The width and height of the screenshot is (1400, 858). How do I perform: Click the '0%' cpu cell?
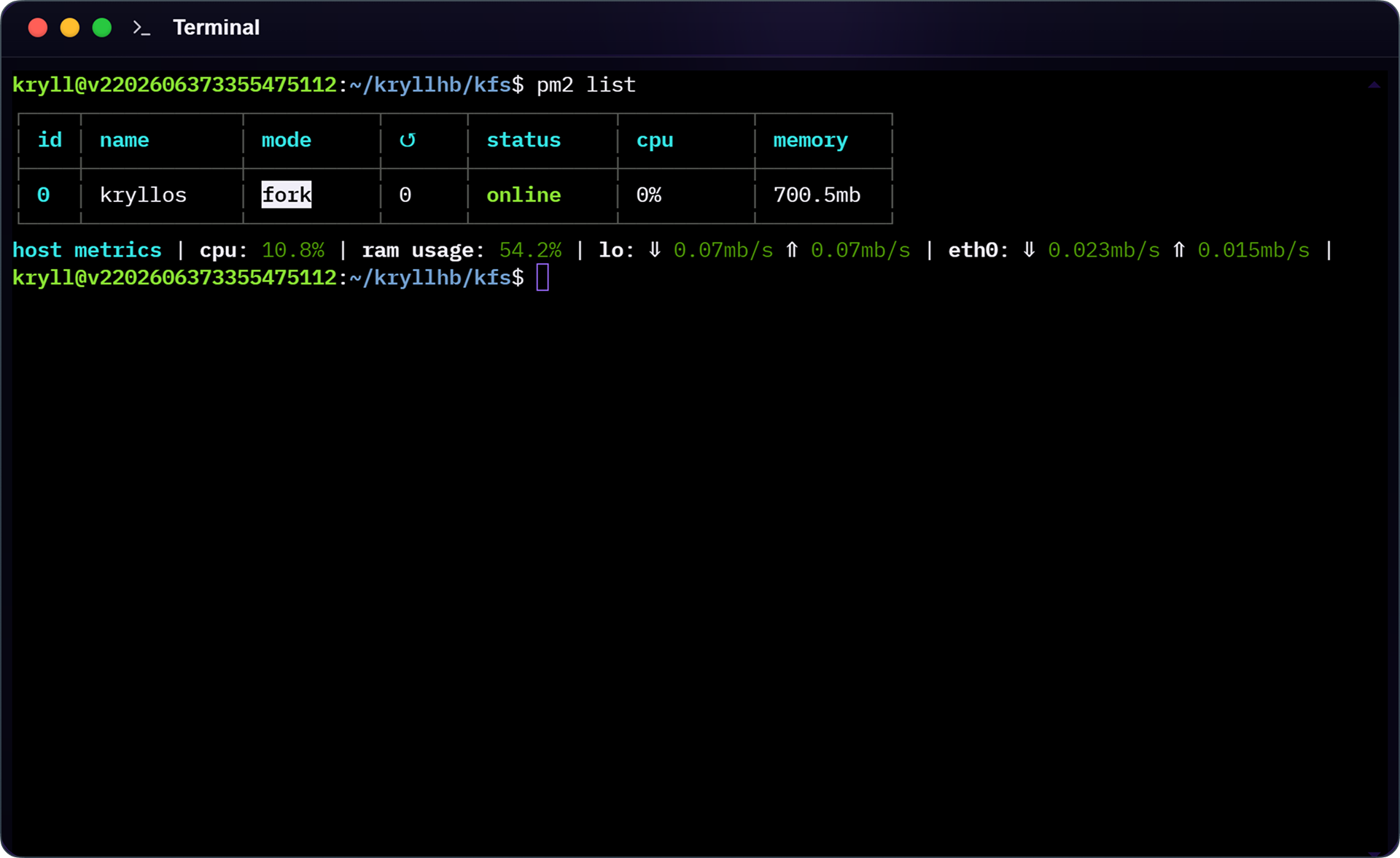(x=649, y=195)
